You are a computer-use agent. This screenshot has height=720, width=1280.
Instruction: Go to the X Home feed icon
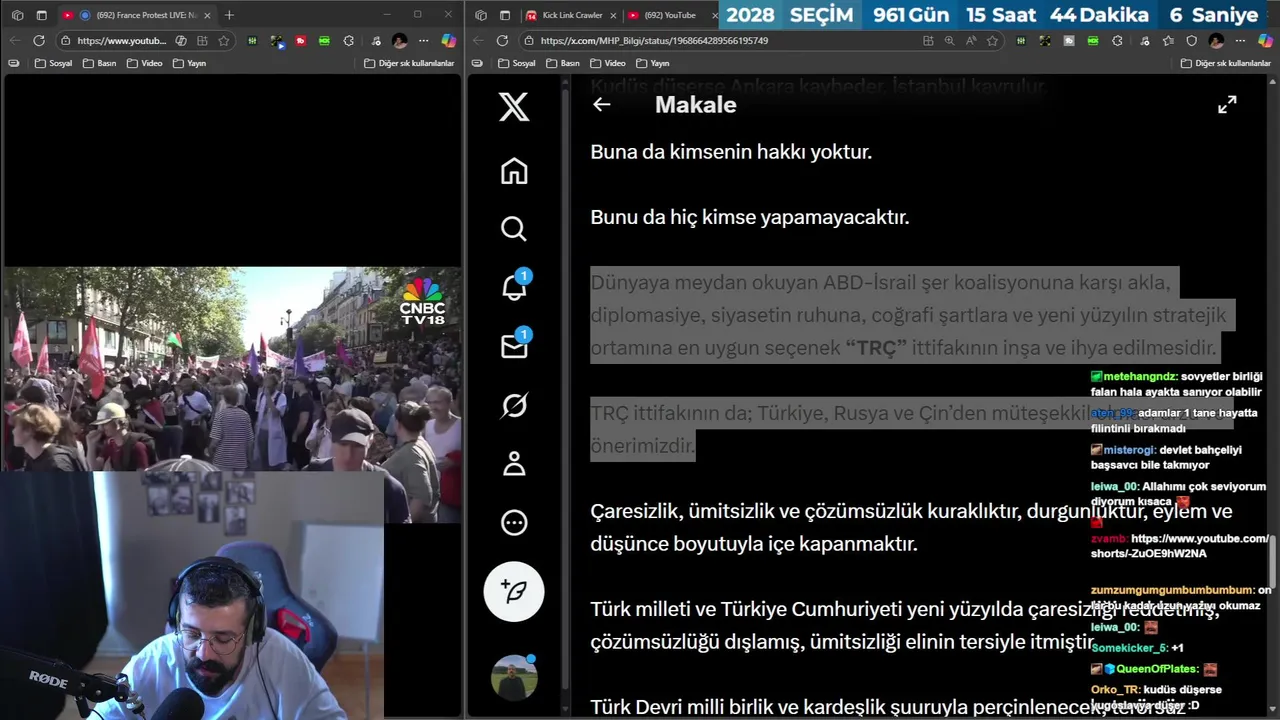click(x=514, y=171)
